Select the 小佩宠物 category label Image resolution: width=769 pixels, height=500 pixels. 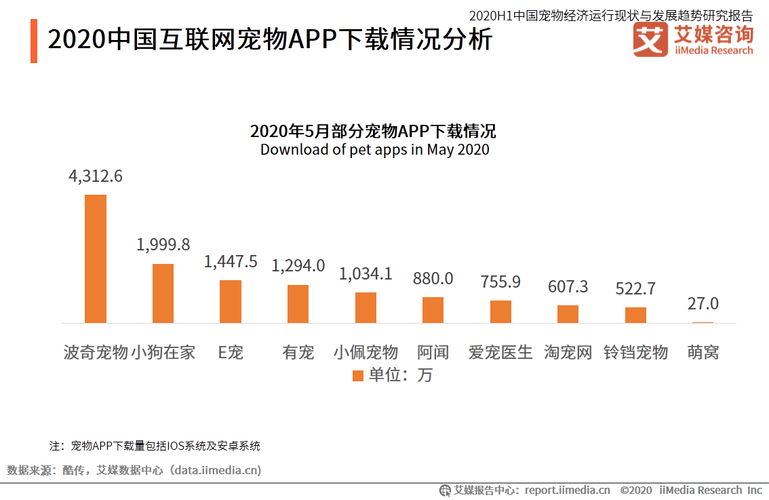point(366,352)
